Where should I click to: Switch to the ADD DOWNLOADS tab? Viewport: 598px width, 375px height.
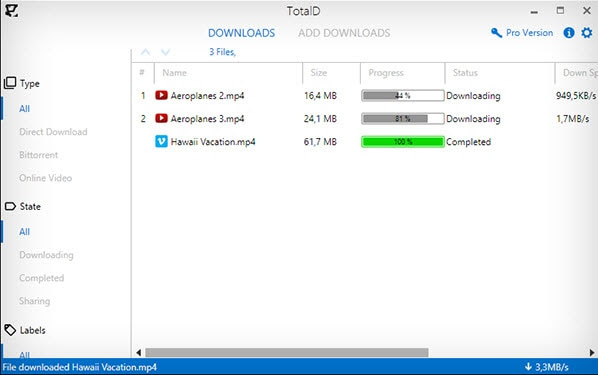pyautogui.click(x=344, y=33)
